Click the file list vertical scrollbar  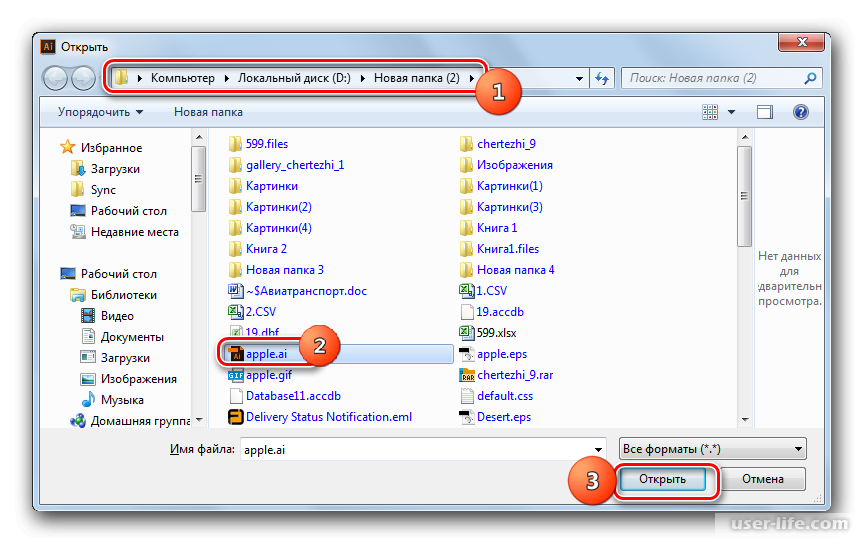745,196
